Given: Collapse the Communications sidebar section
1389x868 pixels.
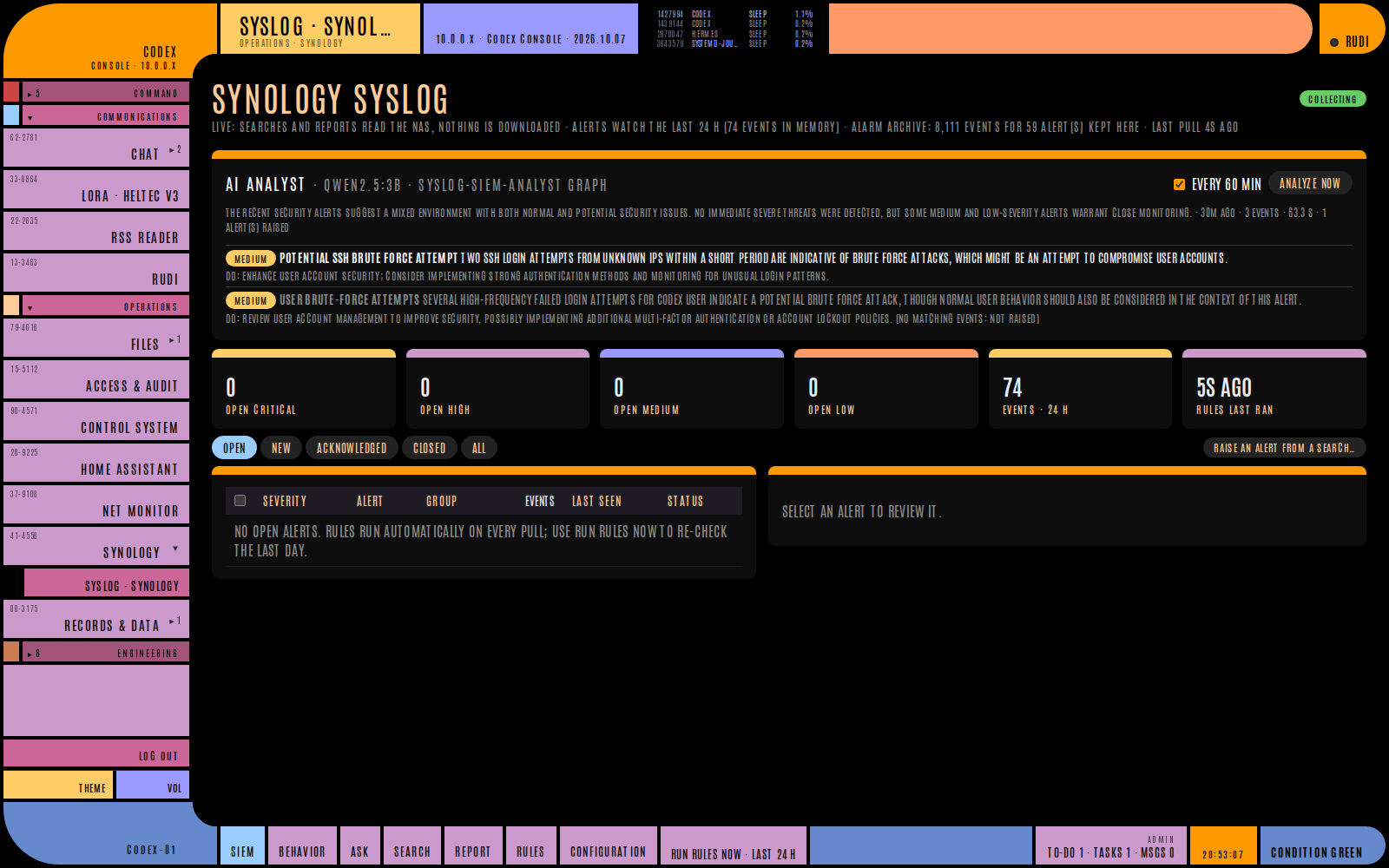Looking at the screenshot, I should coord(105,115).
